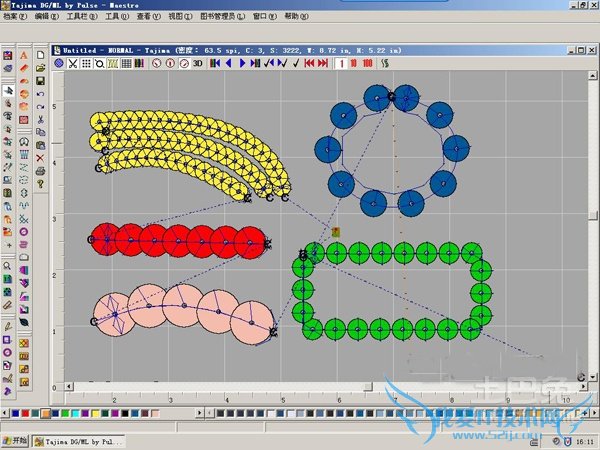Undo the last action

click(x=40, y=94)
